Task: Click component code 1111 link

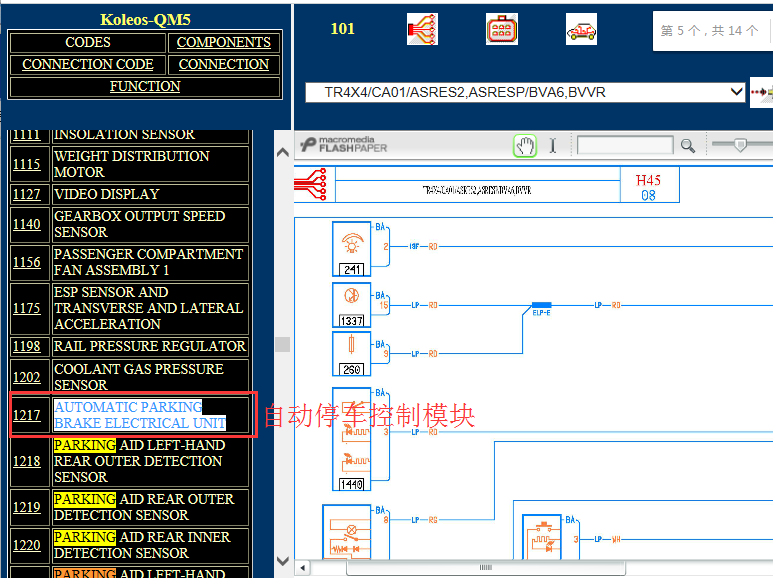Action: pos(27,135)
